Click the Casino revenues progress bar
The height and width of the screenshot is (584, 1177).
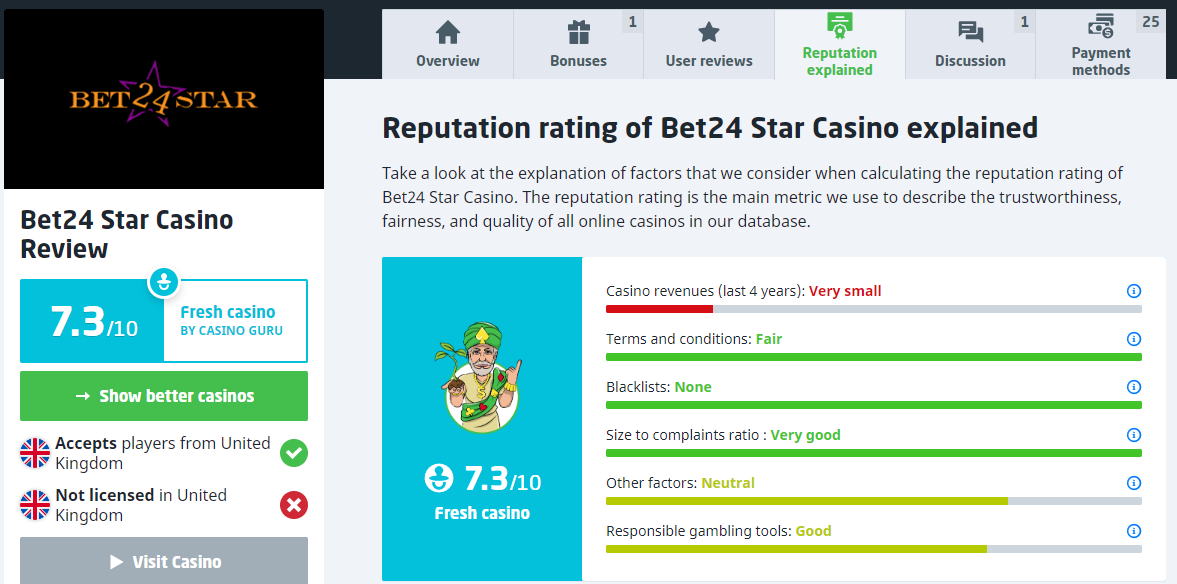pyautogui.click(x=873, y=309)
